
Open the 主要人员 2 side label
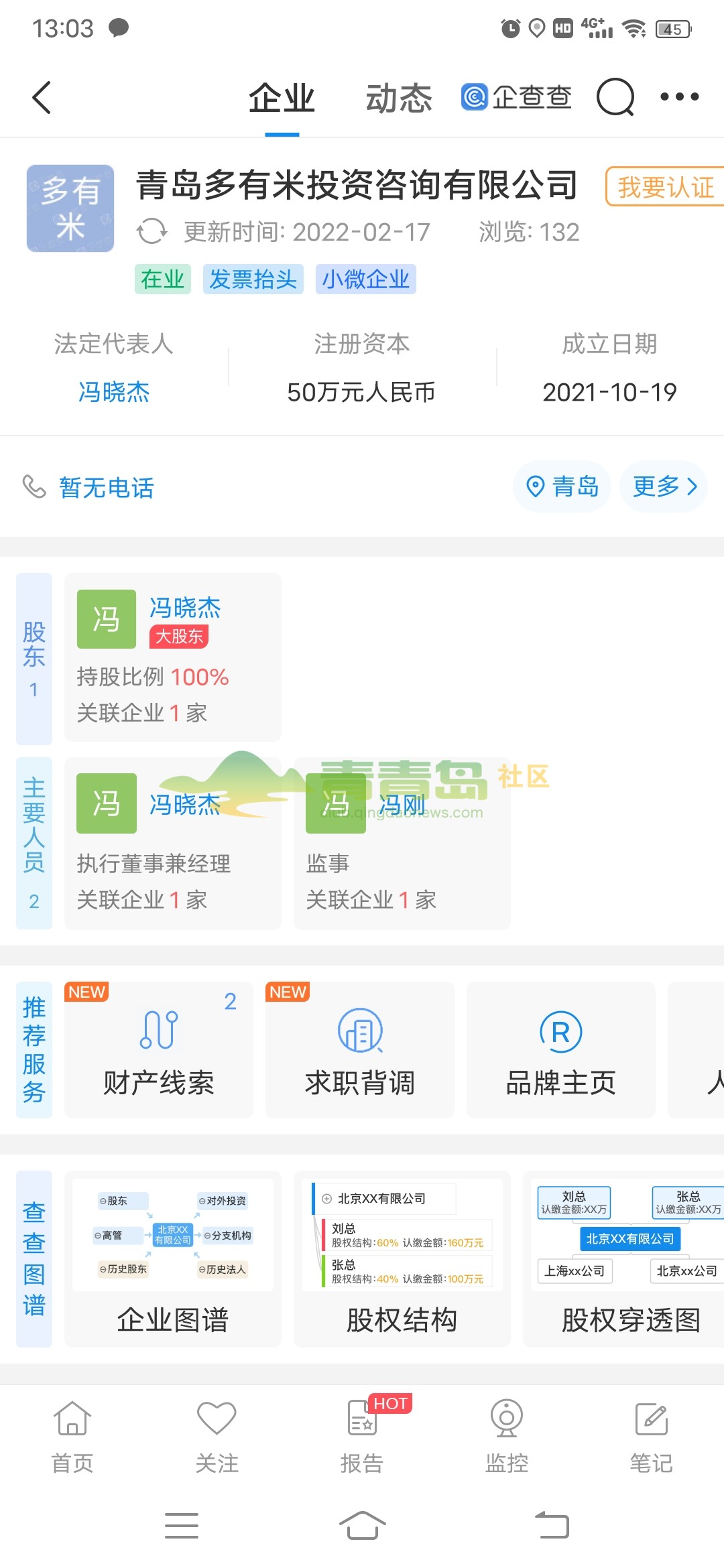[x=34, y=843]
